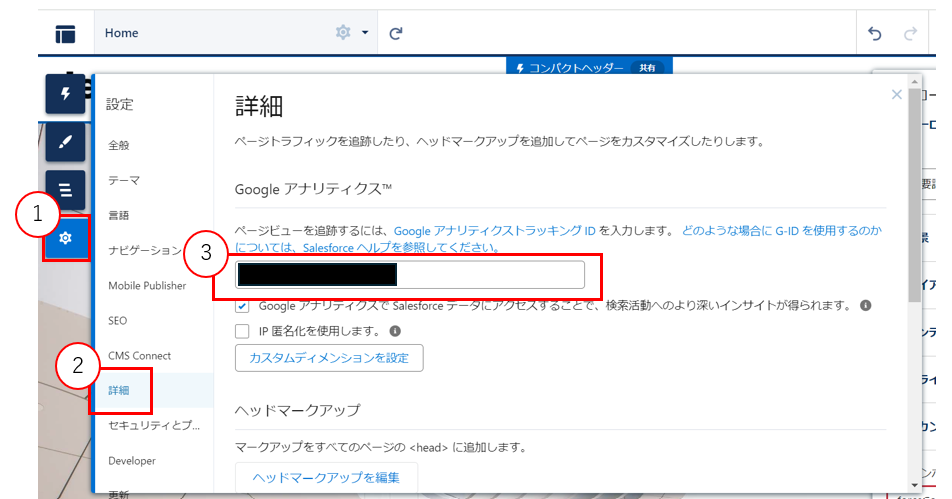Select the 詳細 settings tab

119,390
